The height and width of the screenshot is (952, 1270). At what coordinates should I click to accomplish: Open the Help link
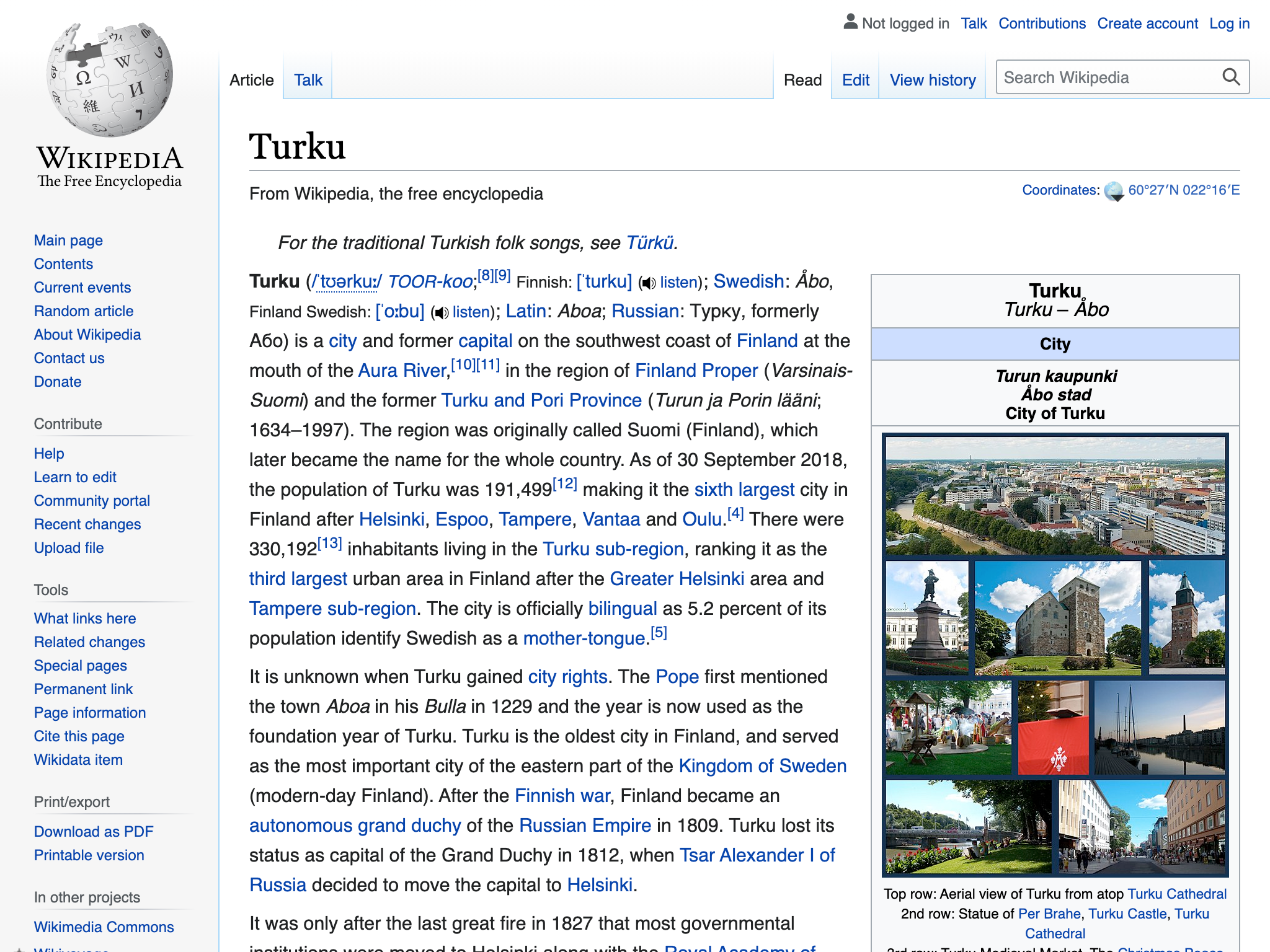pyautogui.click(x=49, y=454)
